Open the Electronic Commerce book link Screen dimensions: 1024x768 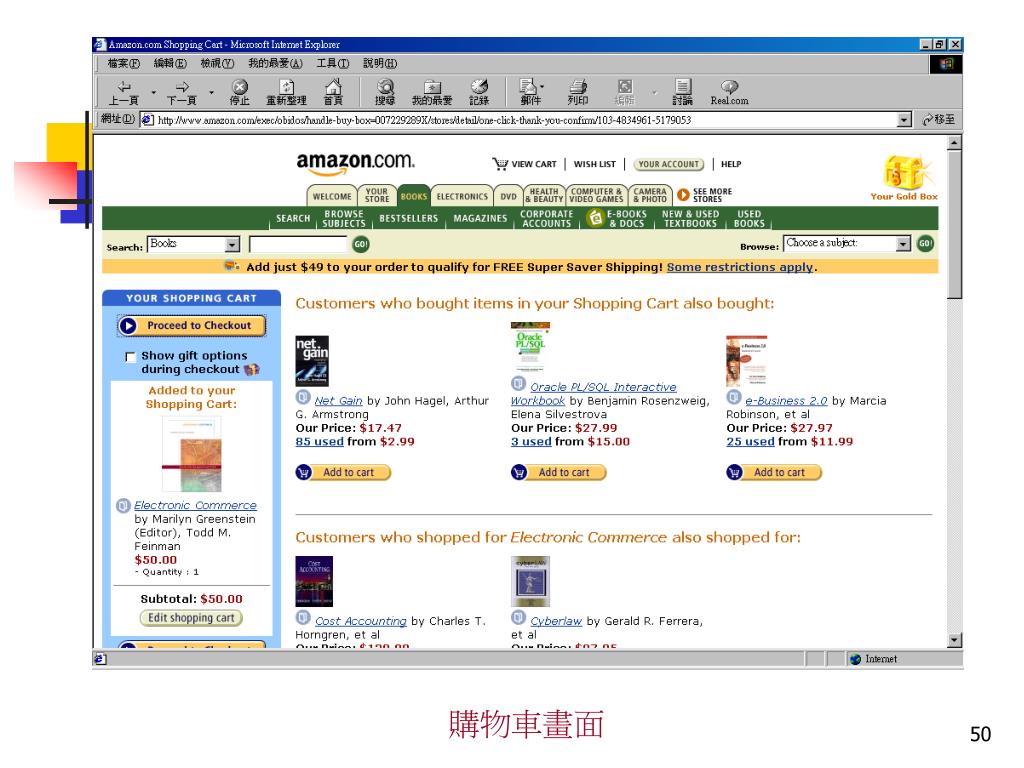[x=195, y=505]
